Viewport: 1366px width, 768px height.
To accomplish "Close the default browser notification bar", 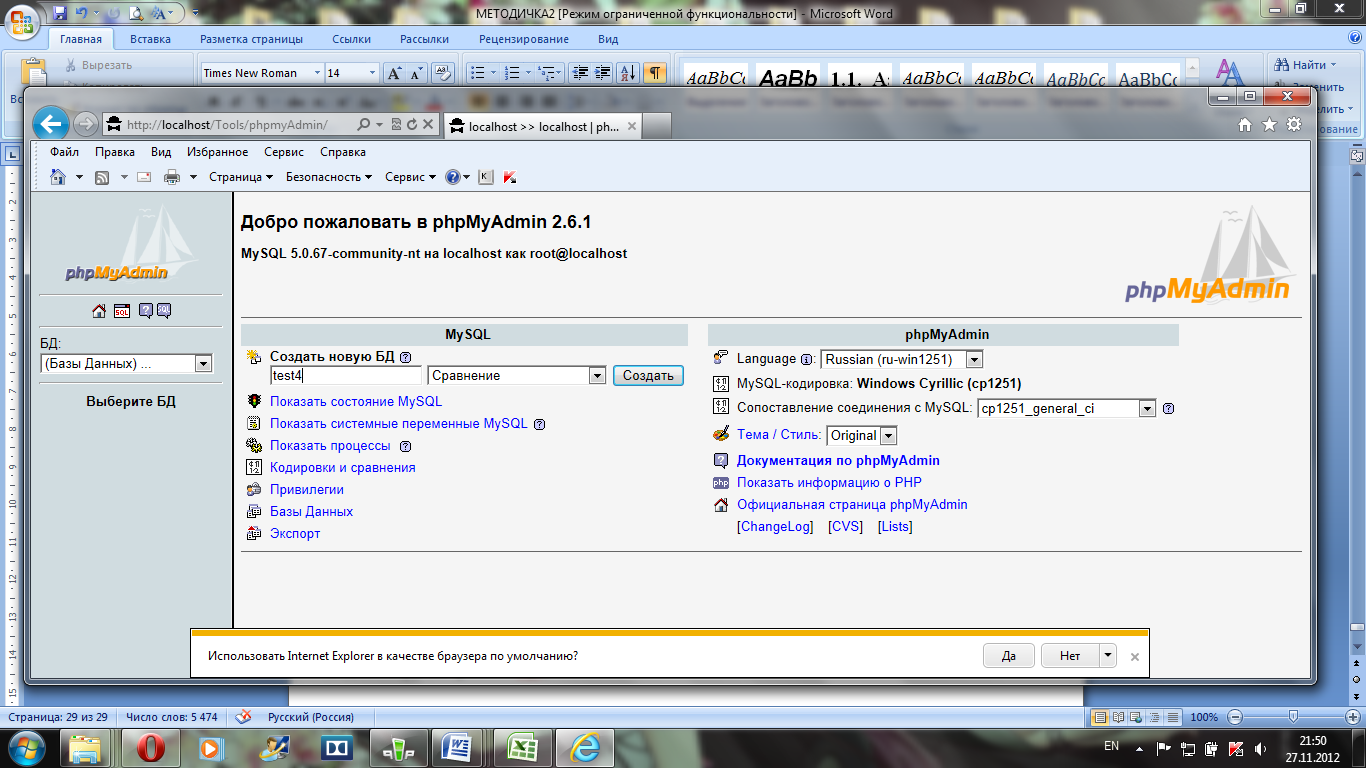I will tap(1134, 657).
